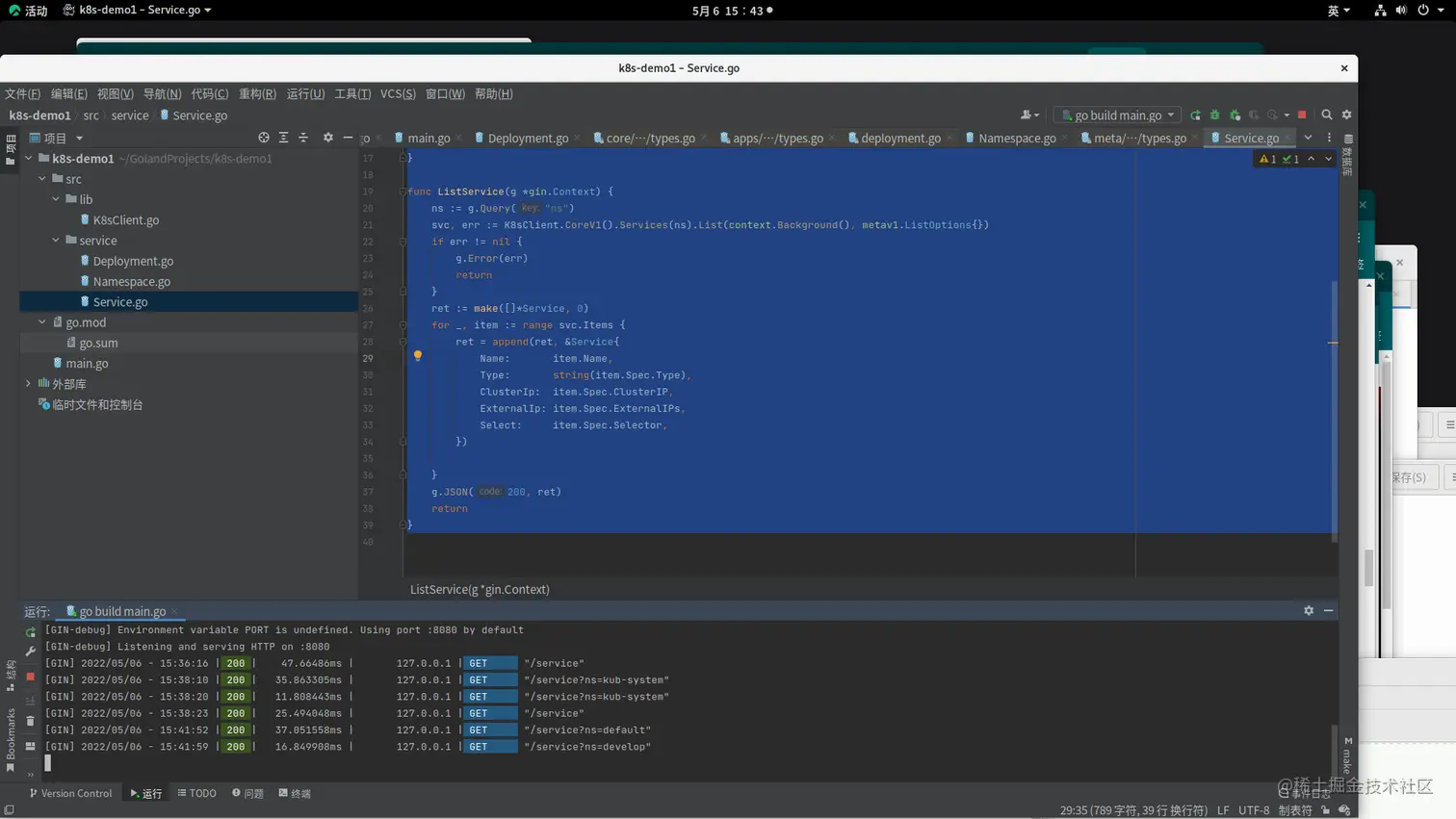
Task: Open the 重构(R) menu
Action: point(257,93)
